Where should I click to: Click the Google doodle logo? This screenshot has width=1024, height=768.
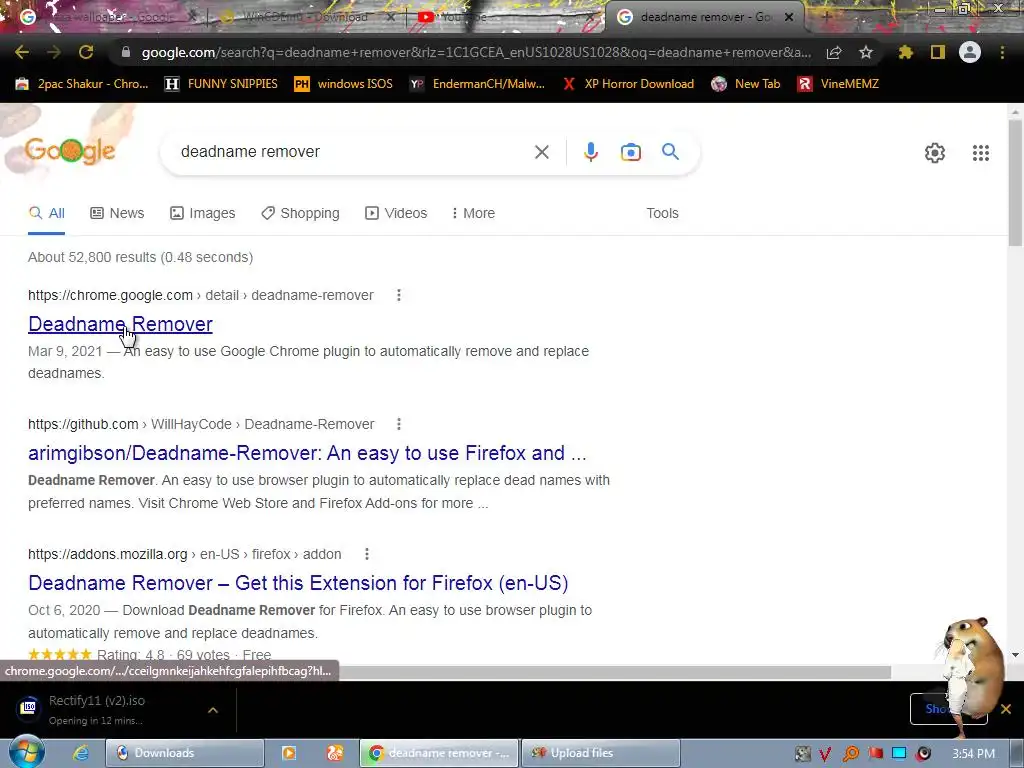70,150
